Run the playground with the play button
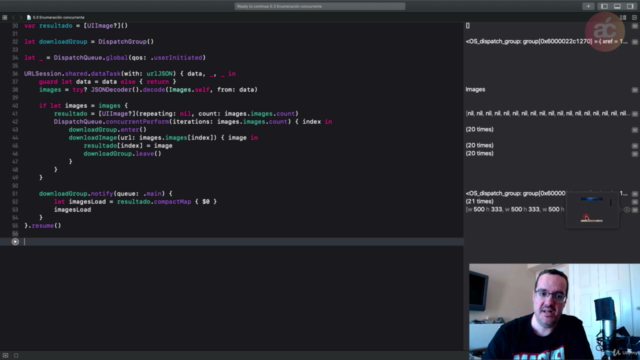The width and height of the screenshot is (640, 360). point(15,242)
